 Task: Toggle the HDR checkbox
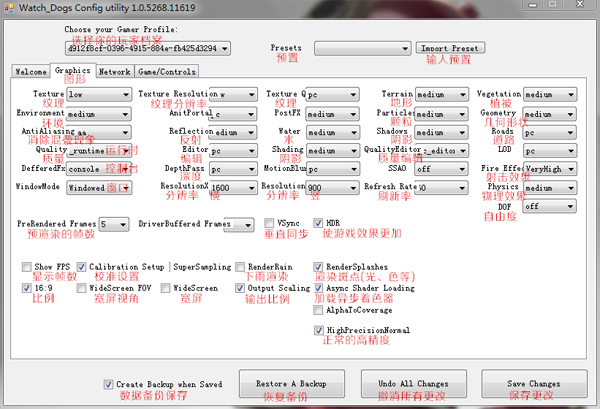(x=318, y=223)
